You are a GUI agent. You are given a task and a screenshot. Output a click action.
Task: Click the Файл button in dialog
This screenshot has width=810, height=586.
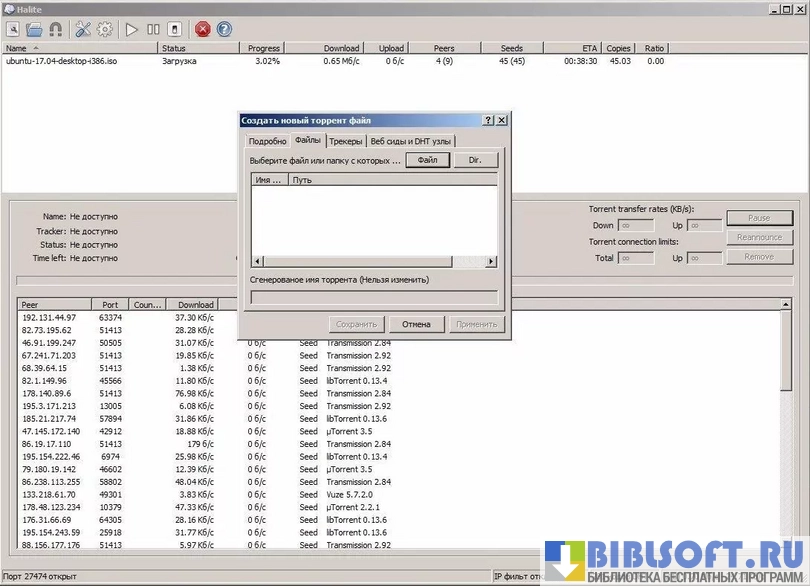(x=427, y=160)
